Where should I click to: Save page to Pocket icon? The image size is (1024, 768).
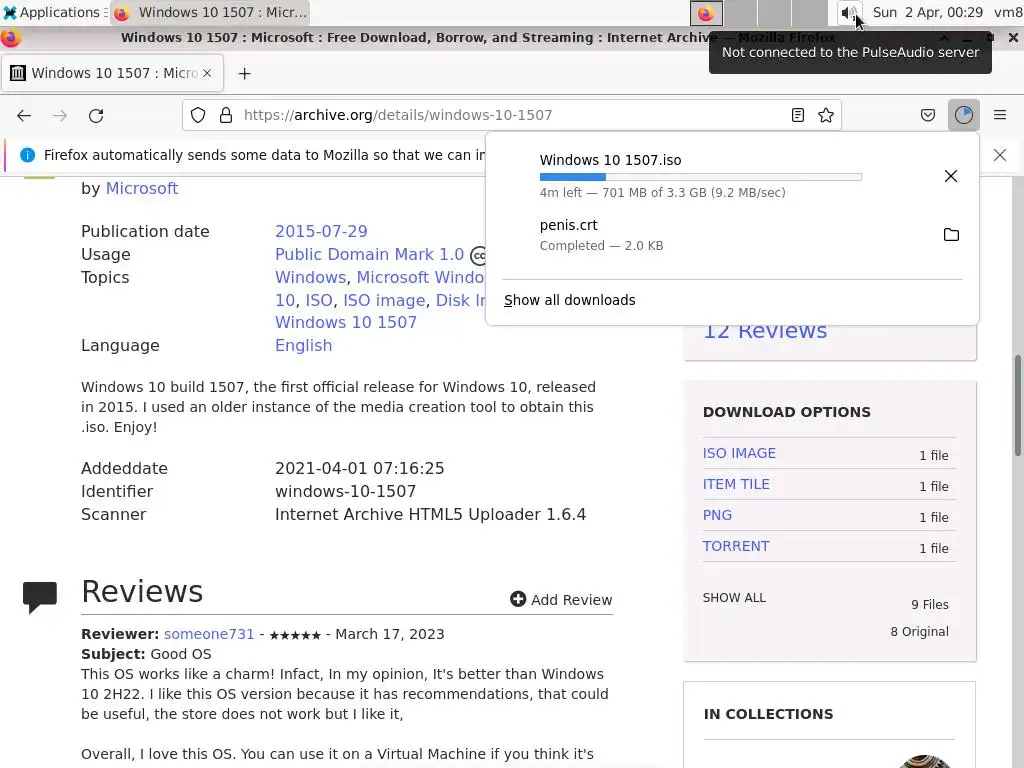click(x=927, y=116)
